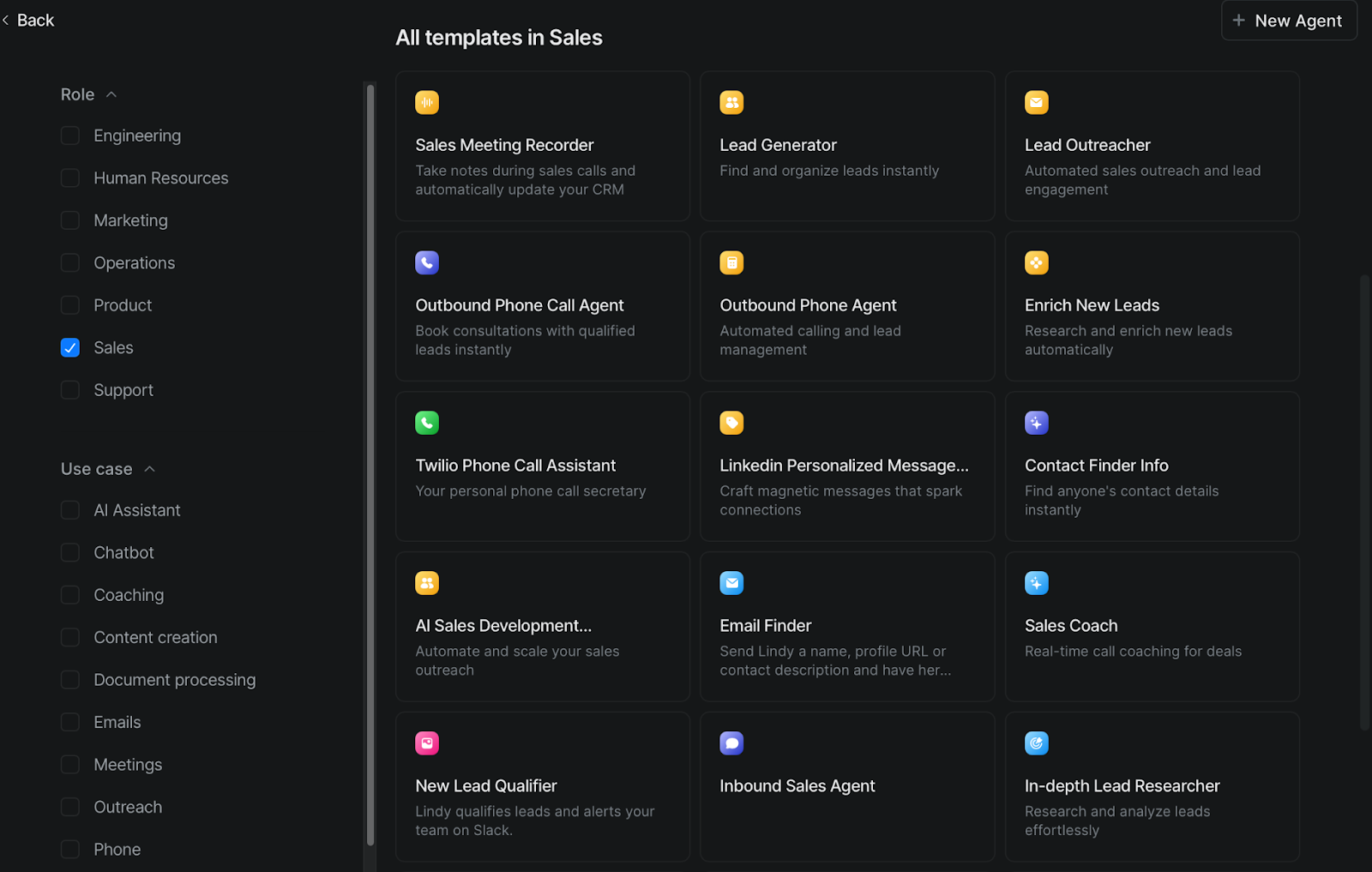This screenshot has height=872, width=1372.
Task: Click the Lead Outreacher envelope icon
Action: 1036,103
